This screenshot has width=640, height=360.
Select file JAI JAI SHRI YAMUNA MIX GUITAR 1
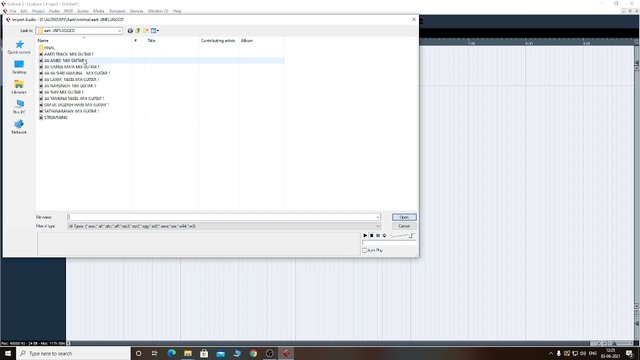point(74,73)
